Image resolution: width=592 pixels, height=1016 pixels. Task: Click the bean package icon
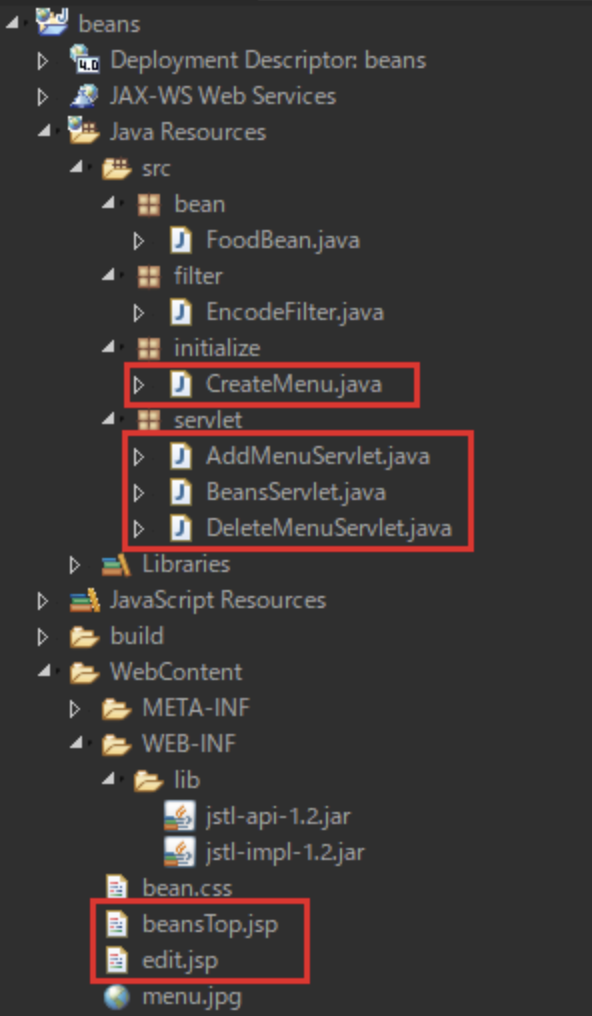[x=150, y=205]
